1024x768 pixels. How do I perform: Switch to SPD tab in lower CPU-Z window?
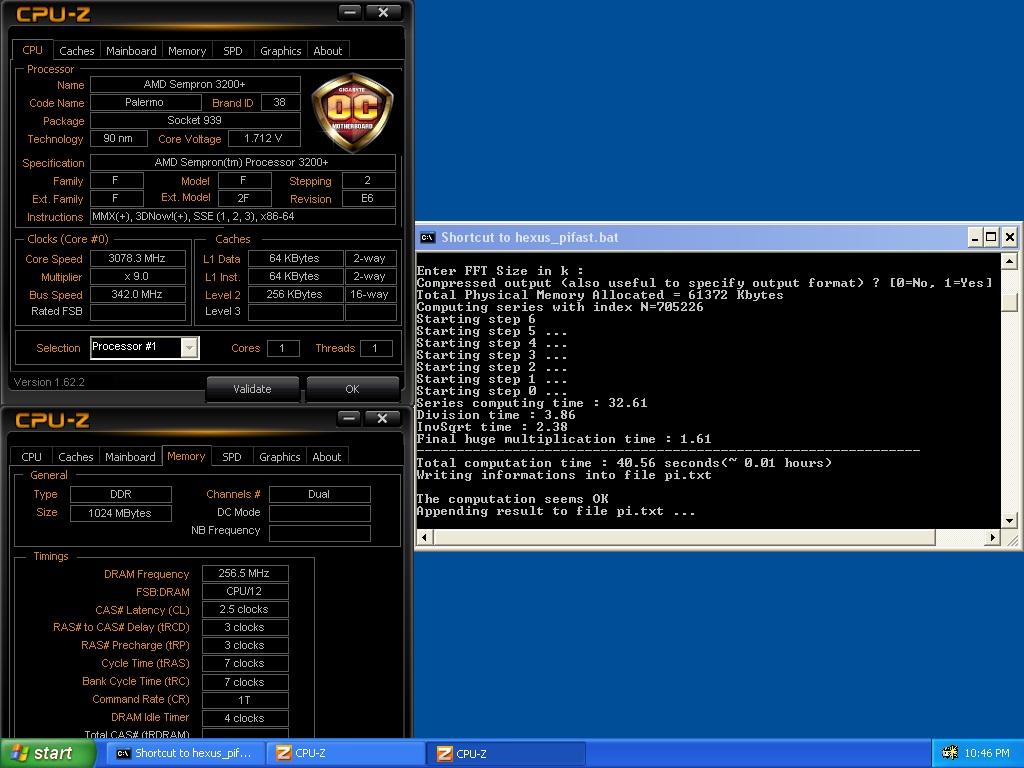232,457
